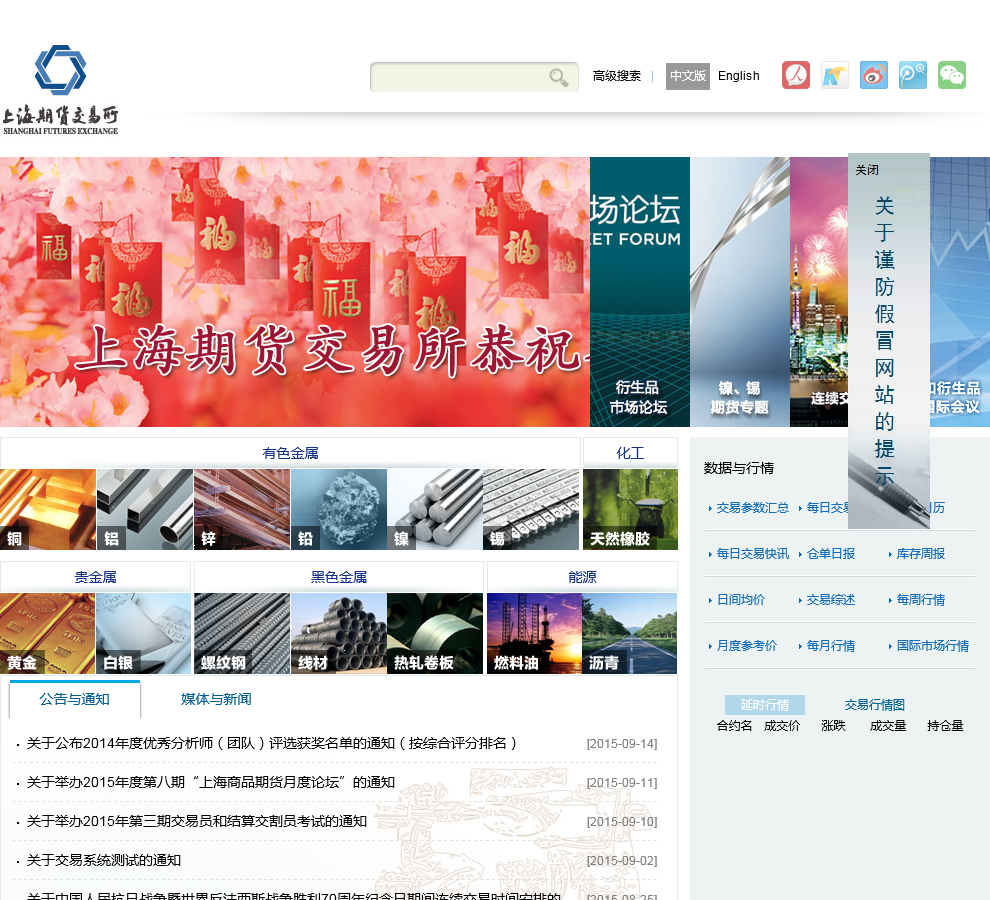
Task: Open the 黑色金属 category header
Action: pyautogui.click(x=339, y=577)
